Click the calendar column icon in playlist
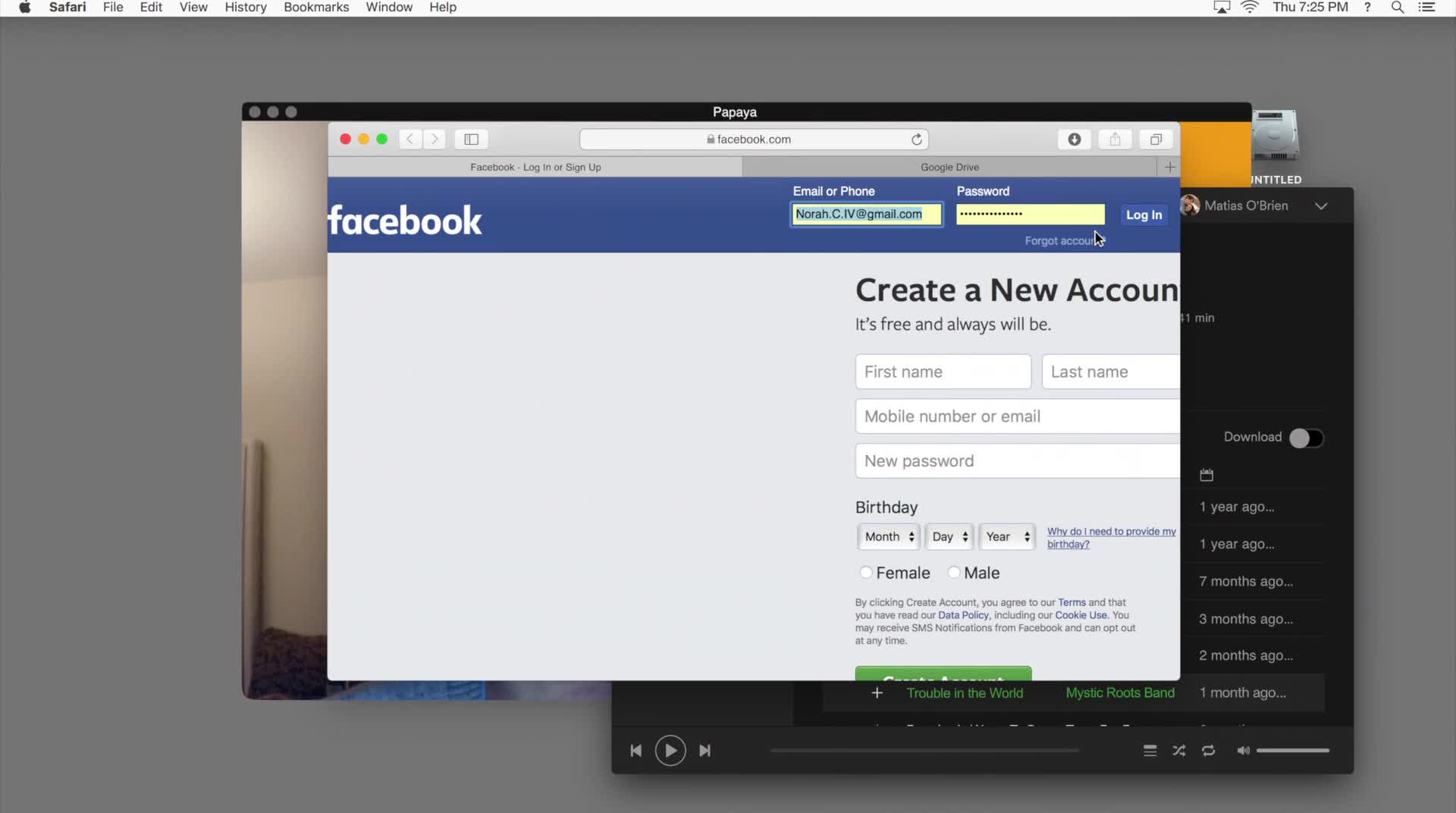This screenshot has width=1456, height=813. click(x=1207, y=475)
